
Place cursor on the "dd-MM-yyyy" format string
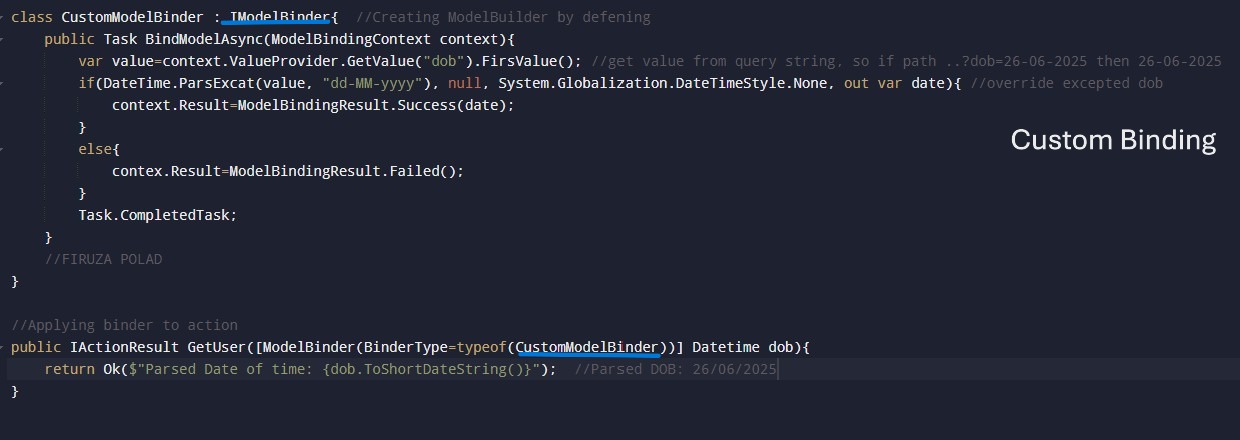coord(365,83)
